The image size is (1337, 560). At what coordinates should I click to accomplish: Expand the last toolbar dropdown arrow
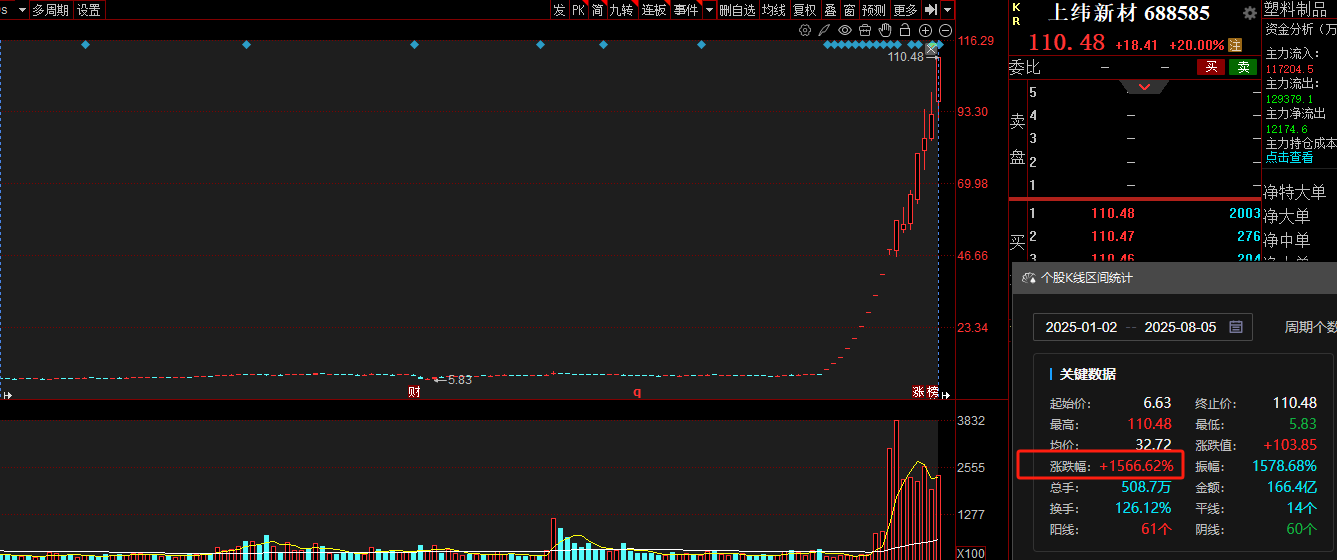[947, 10]
